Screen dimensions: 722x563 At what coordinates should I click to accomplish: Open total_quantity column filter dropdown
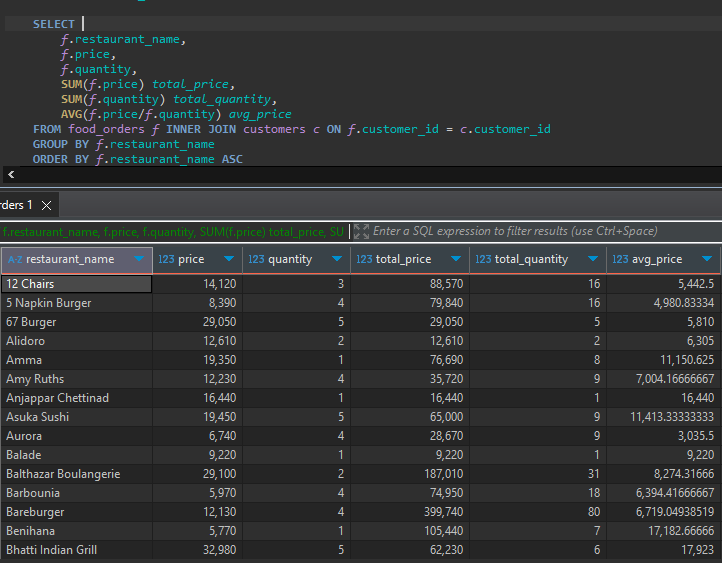(x=593, y=259)
